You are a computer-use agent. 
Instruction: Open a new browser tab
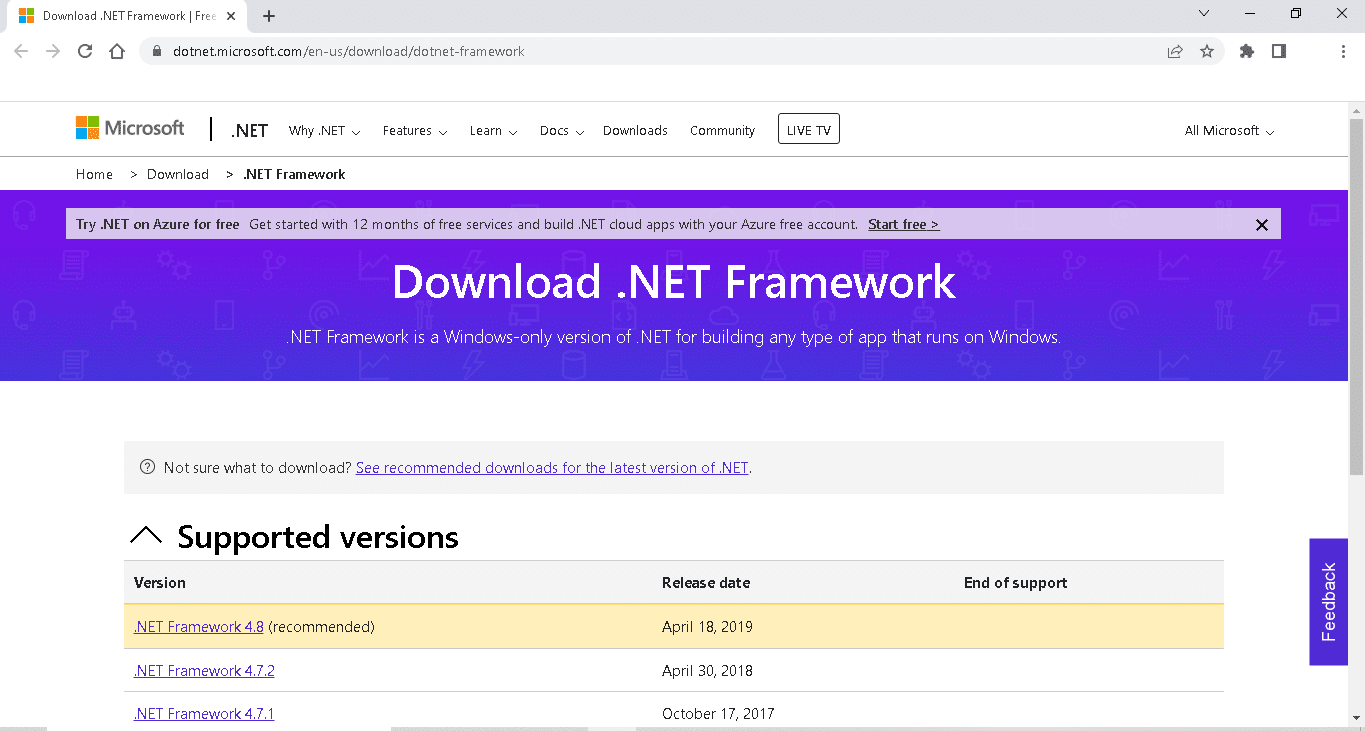coord(269,16)
